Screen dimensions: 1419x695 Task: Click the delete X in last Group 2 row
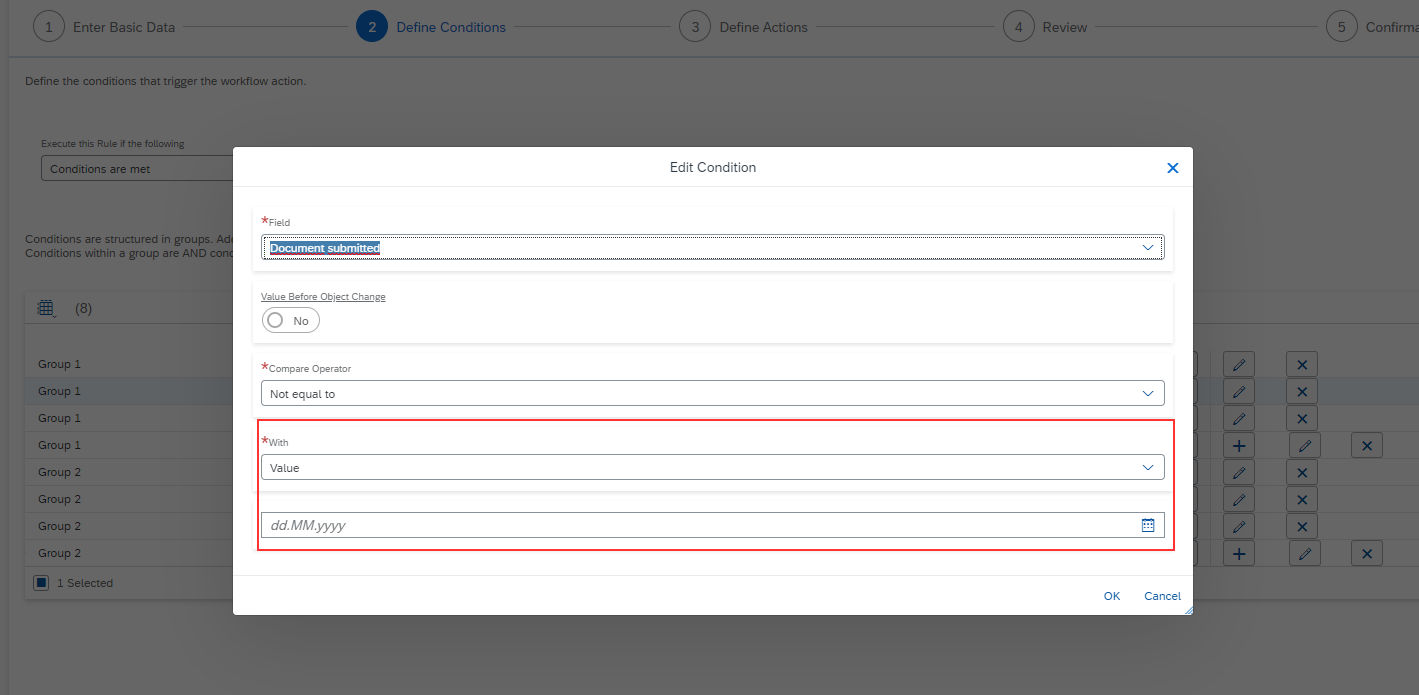[1366, 554]
